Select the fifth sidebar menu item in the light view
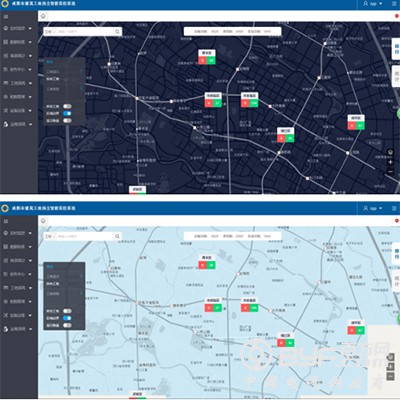The width and height of the screenshot is (400, 400). point(18,288)
